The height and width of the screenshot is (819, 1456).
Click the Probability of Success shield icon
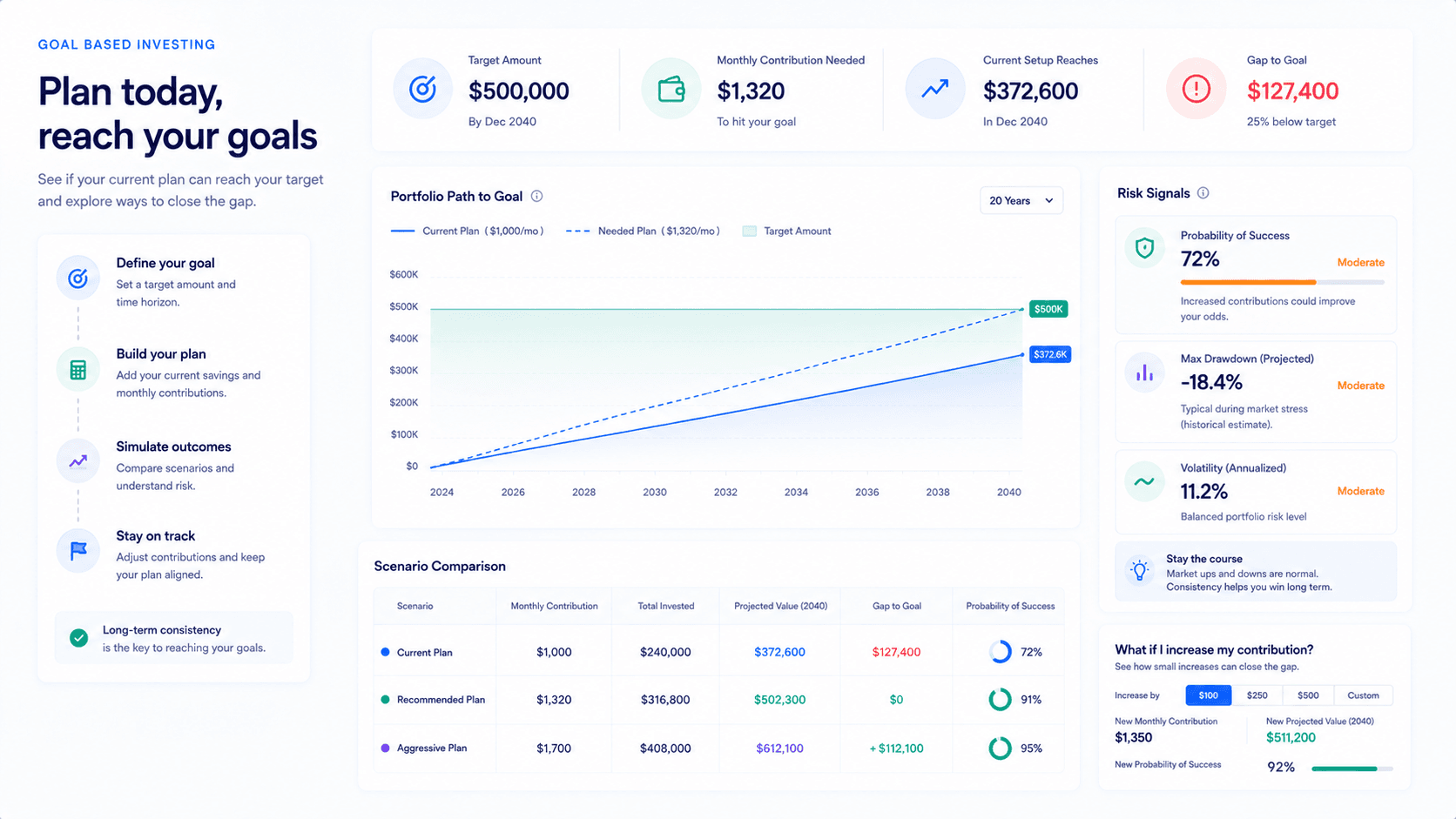coord(1145,248)
